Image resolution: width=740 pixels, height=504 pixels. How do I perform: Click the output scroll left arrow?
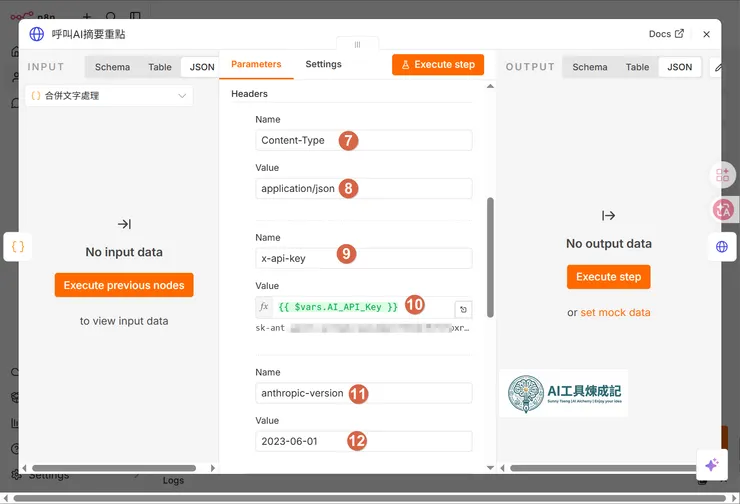502,468
